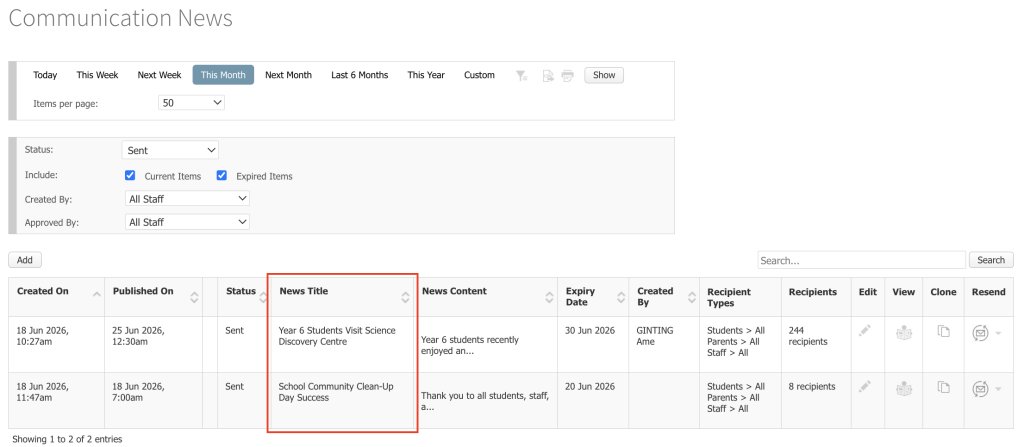
Task: Clone the Year 6 Students news item
Action: [x=943, y=331]
